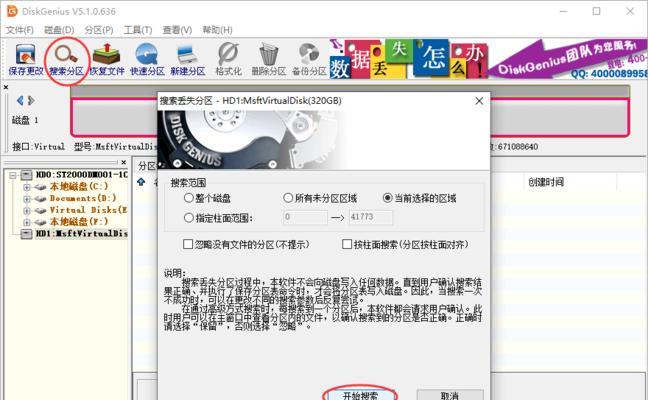Viewport: 648px width, 400px height.
Task: Go to previous disk with left arrow
Action: coord(20,100)
